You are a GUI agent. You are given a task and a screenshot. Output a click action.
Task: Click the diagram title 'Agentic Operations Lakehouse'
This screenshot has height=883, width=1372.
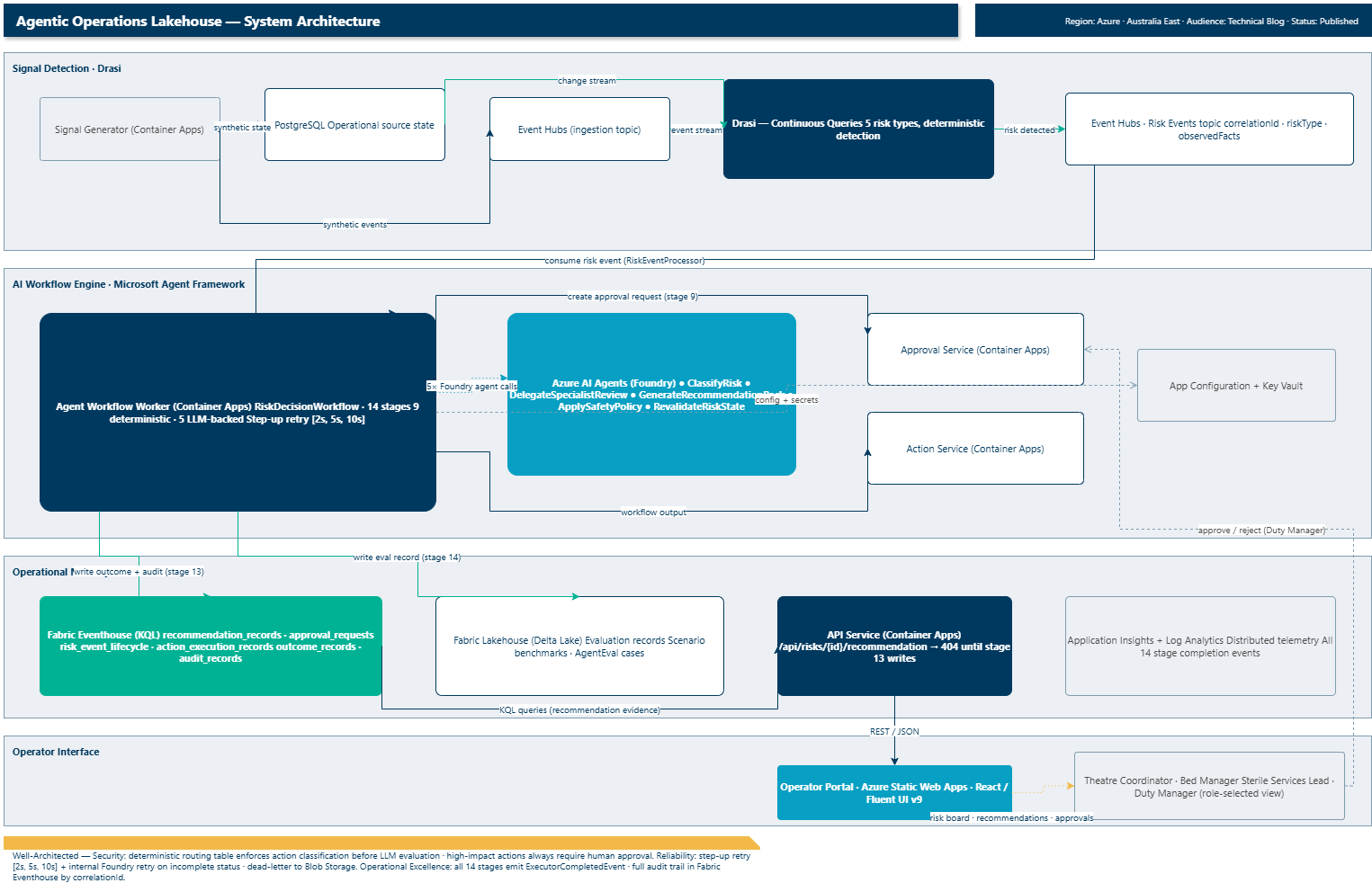[198, 22]
